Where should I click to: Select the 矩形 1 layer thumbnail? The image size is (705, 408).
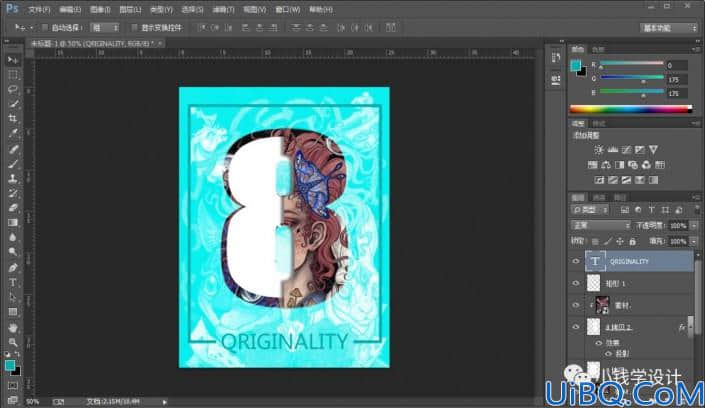click(593, 283)
